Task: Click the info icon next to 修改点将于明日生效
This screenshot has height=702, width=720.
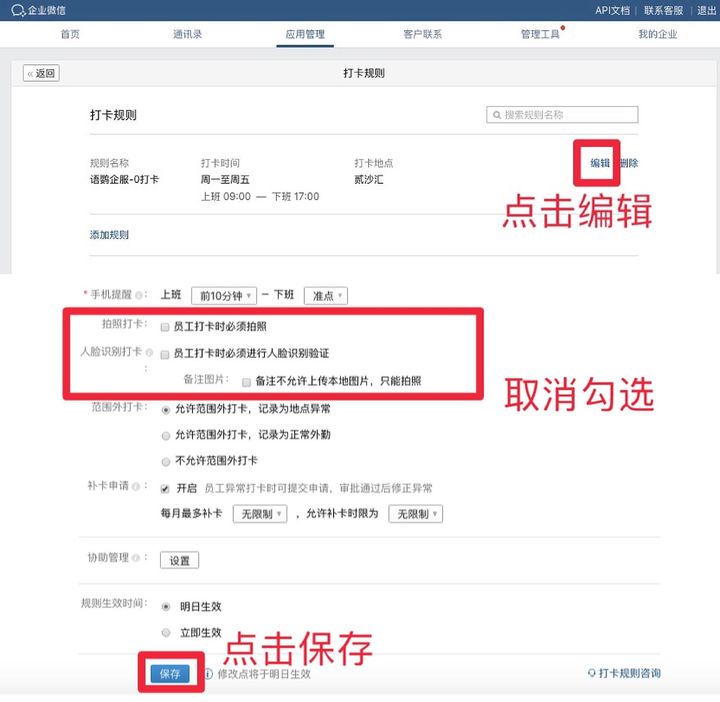Action: pyautogui.click(x=209, y=674)
